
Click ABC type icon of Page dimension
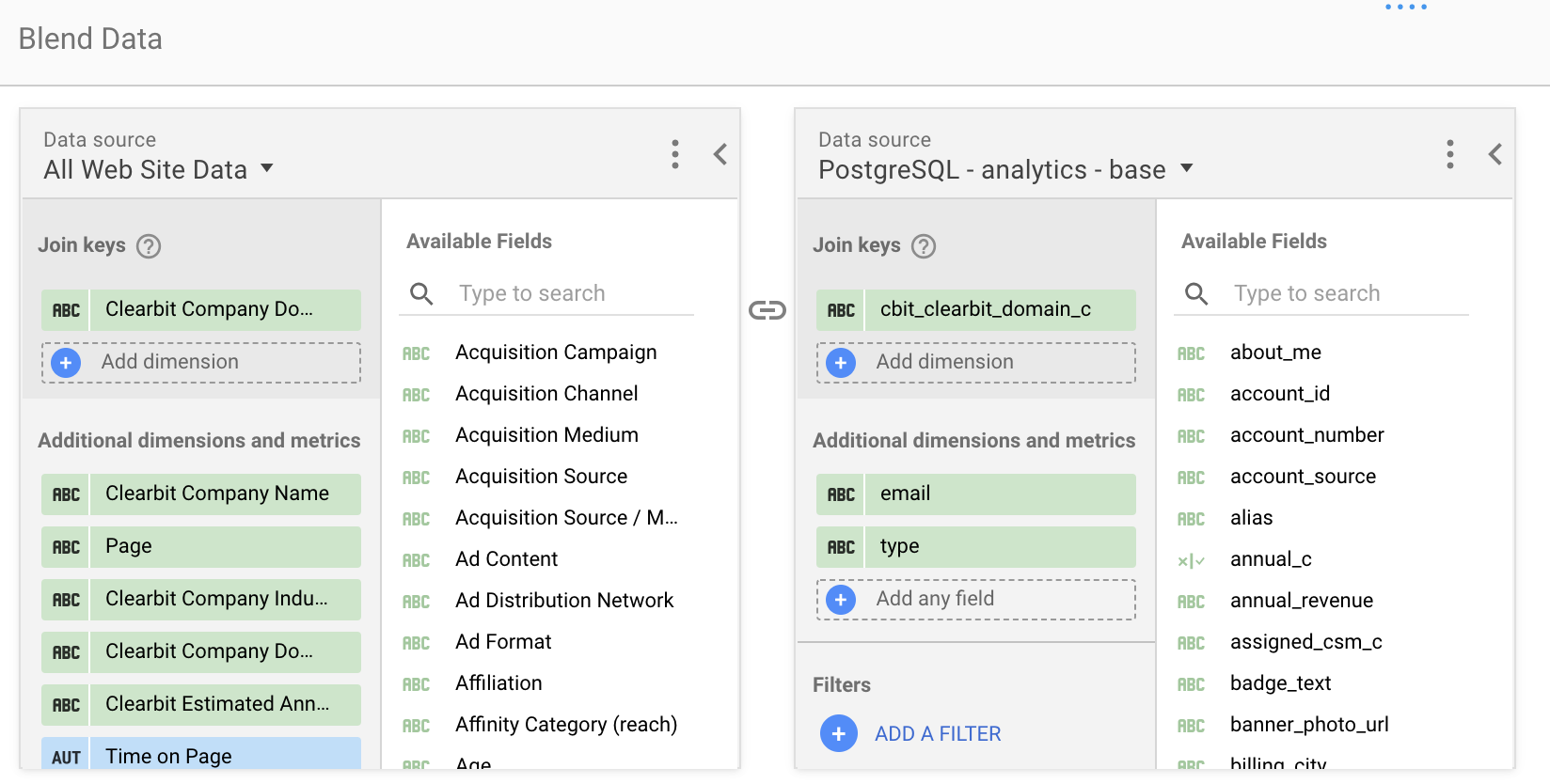click(x=66, y=547)
